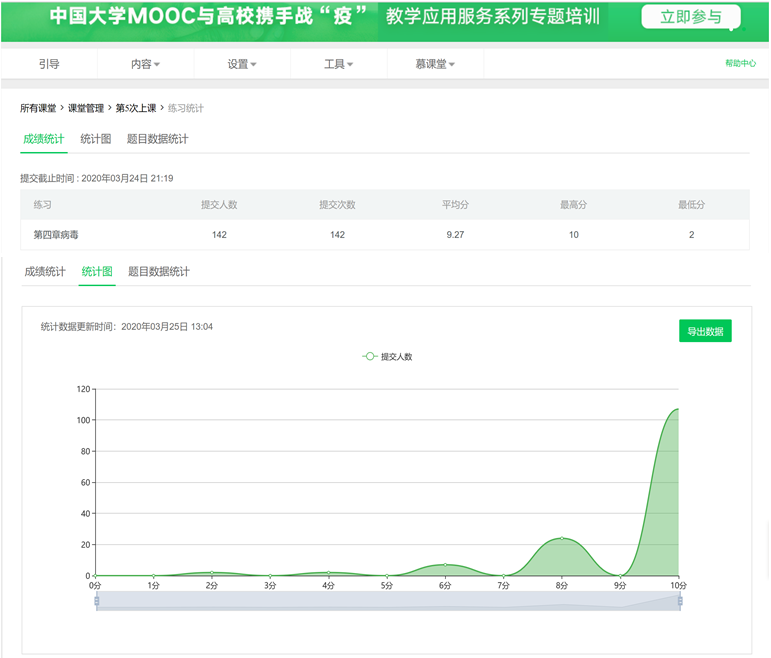The height and width of the screenshot is (658, 771).
Task: Switch to upper 题目数据统计 tab
Action: click(157, 139)
